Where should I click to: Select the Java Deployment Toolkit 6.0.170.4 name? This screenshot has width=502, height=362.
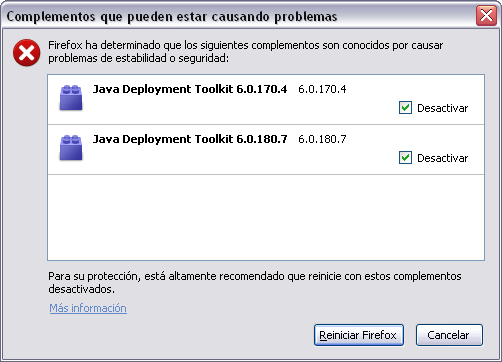[x=190, y=89]
